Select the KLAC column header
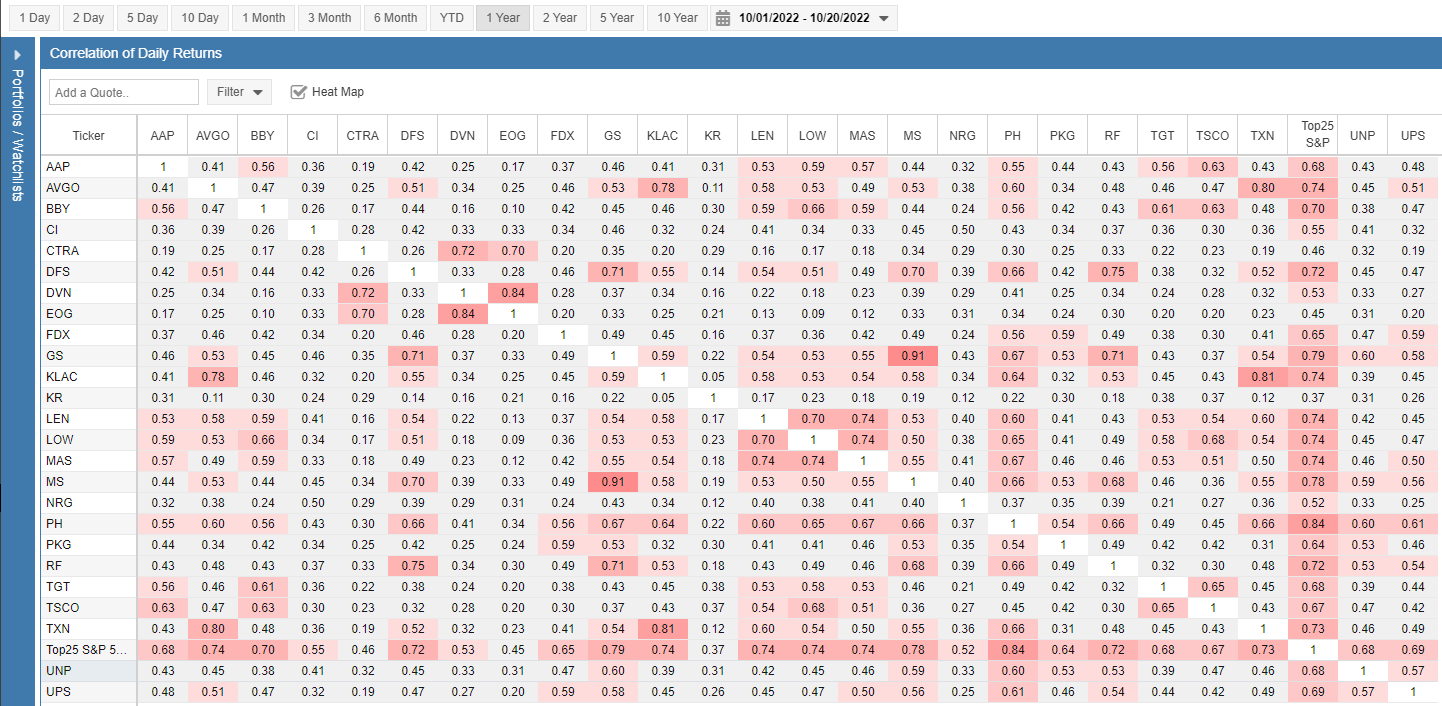The image size is (1442, 706). pos(662,135)
